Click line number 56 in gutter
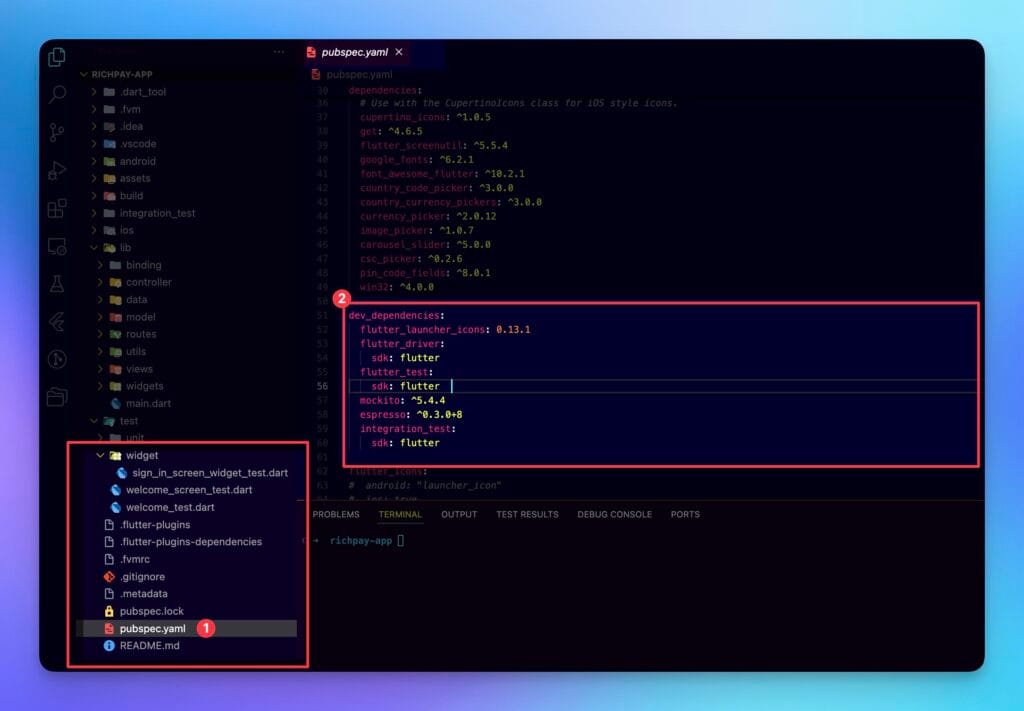Image resolution: width=1024 pixels, height=711 pixels. tap(323, 387)
